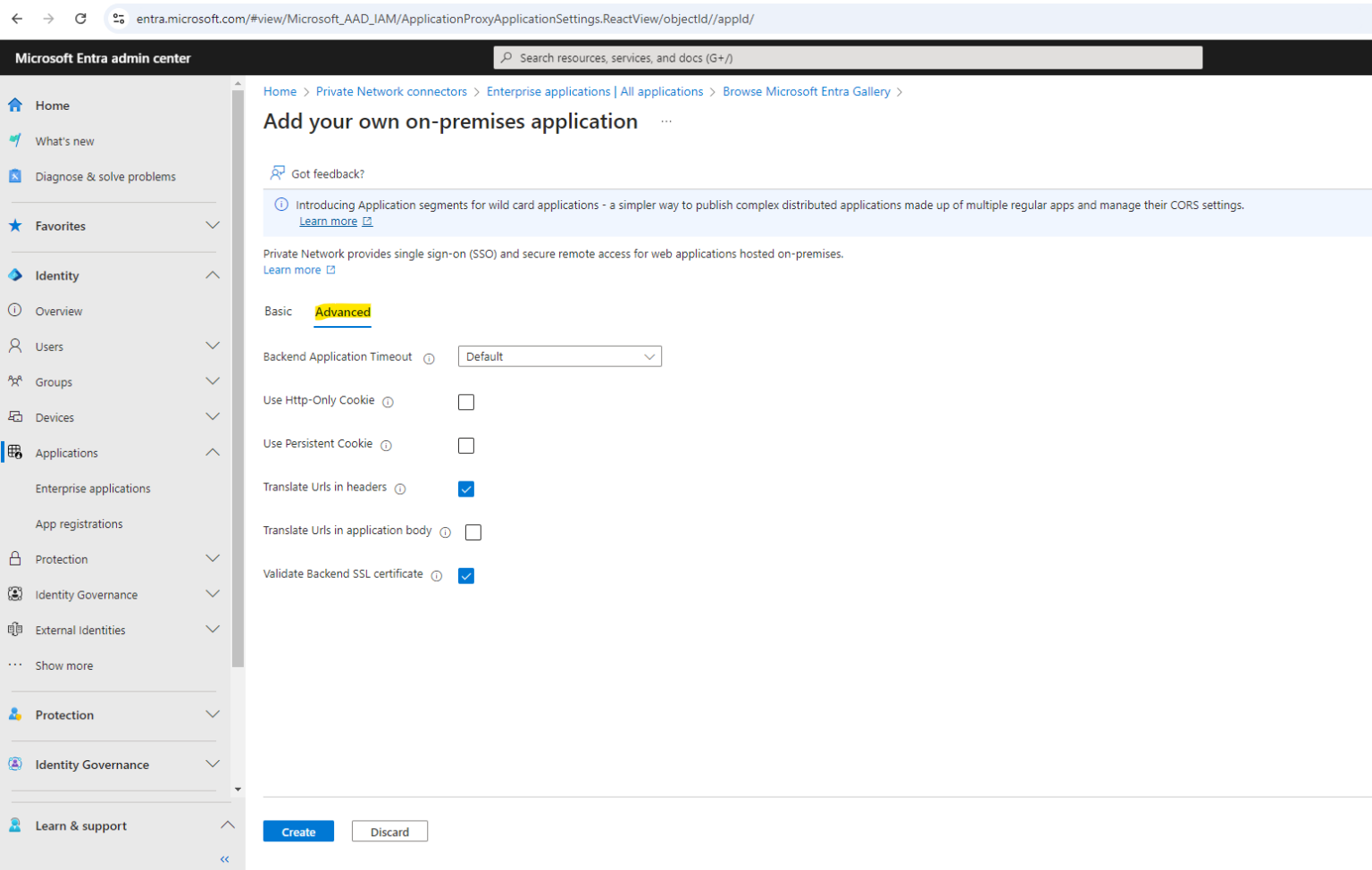Uncheck Translate Urls in headers checkbox
1372x870 pixels.
click(x=466, y=489)
